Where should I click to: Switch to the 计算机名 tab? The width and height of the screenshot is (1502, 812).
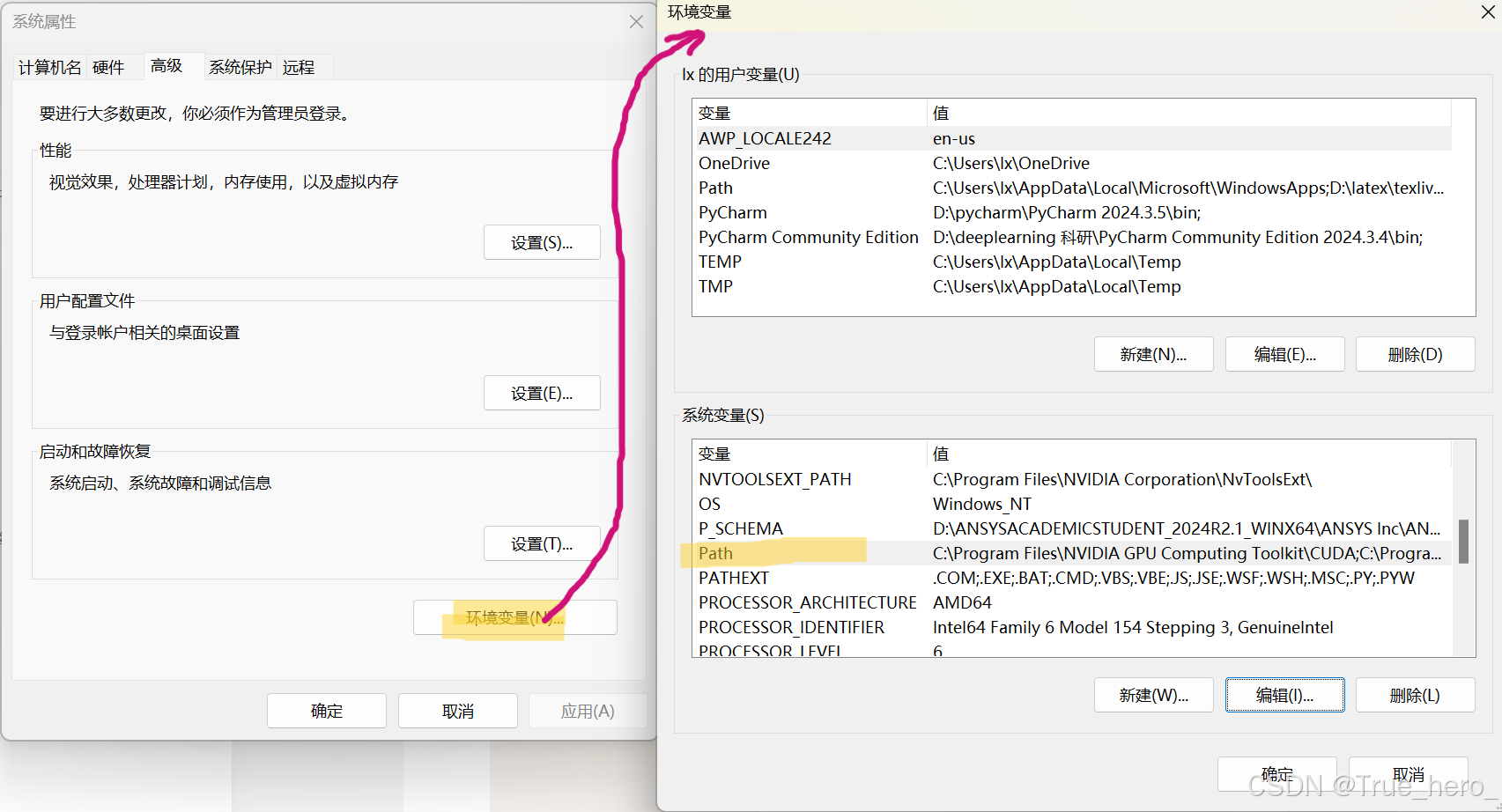click(x=48, y=66)
